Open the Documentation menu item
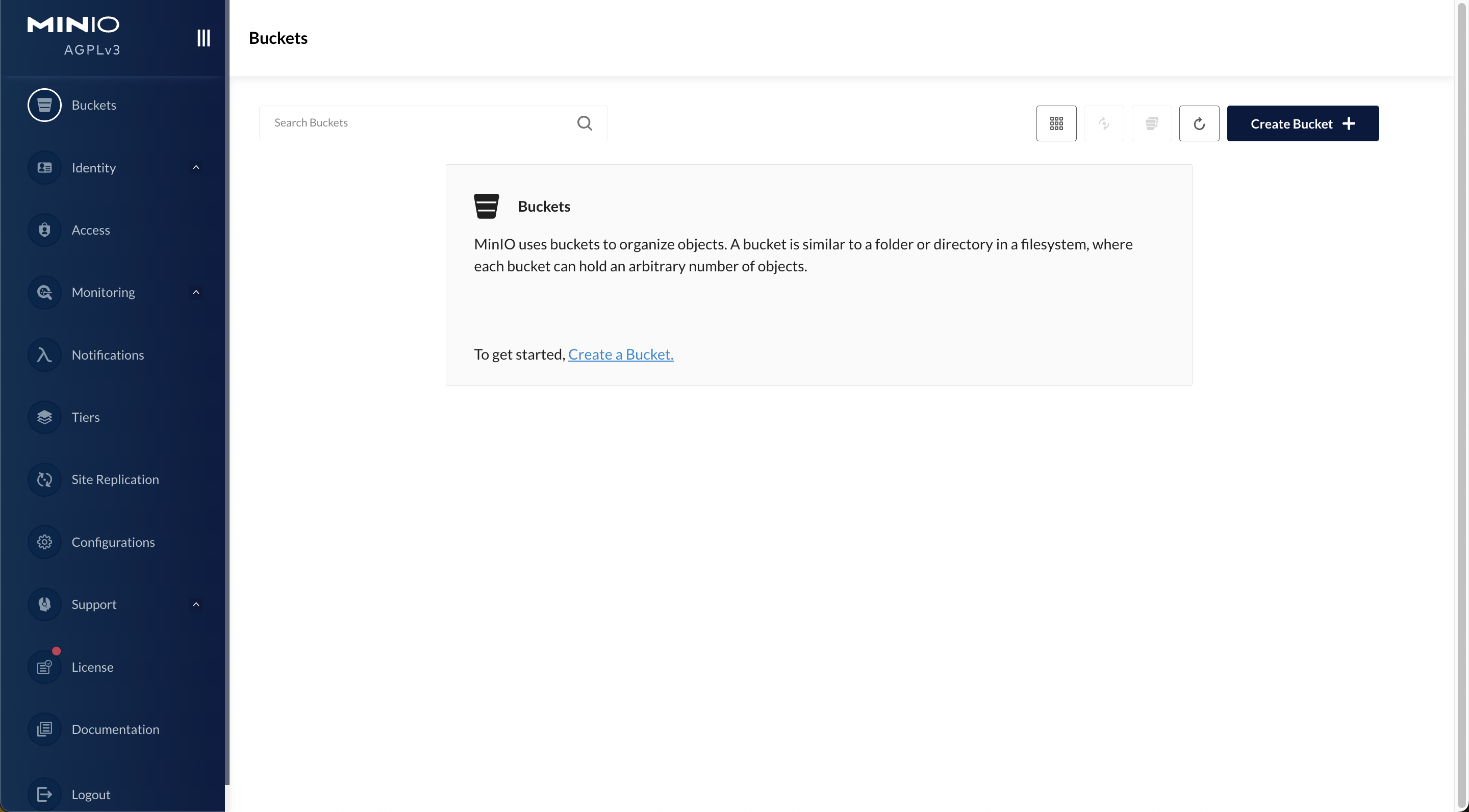 pyautogui.click(x=115, y=729)
